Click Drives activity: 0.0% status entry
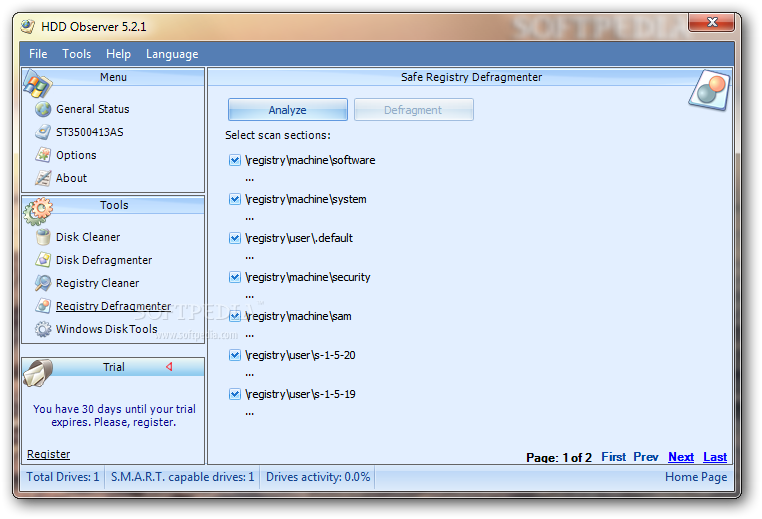Viewport: 762px width, 519px height. pos(318,477)
